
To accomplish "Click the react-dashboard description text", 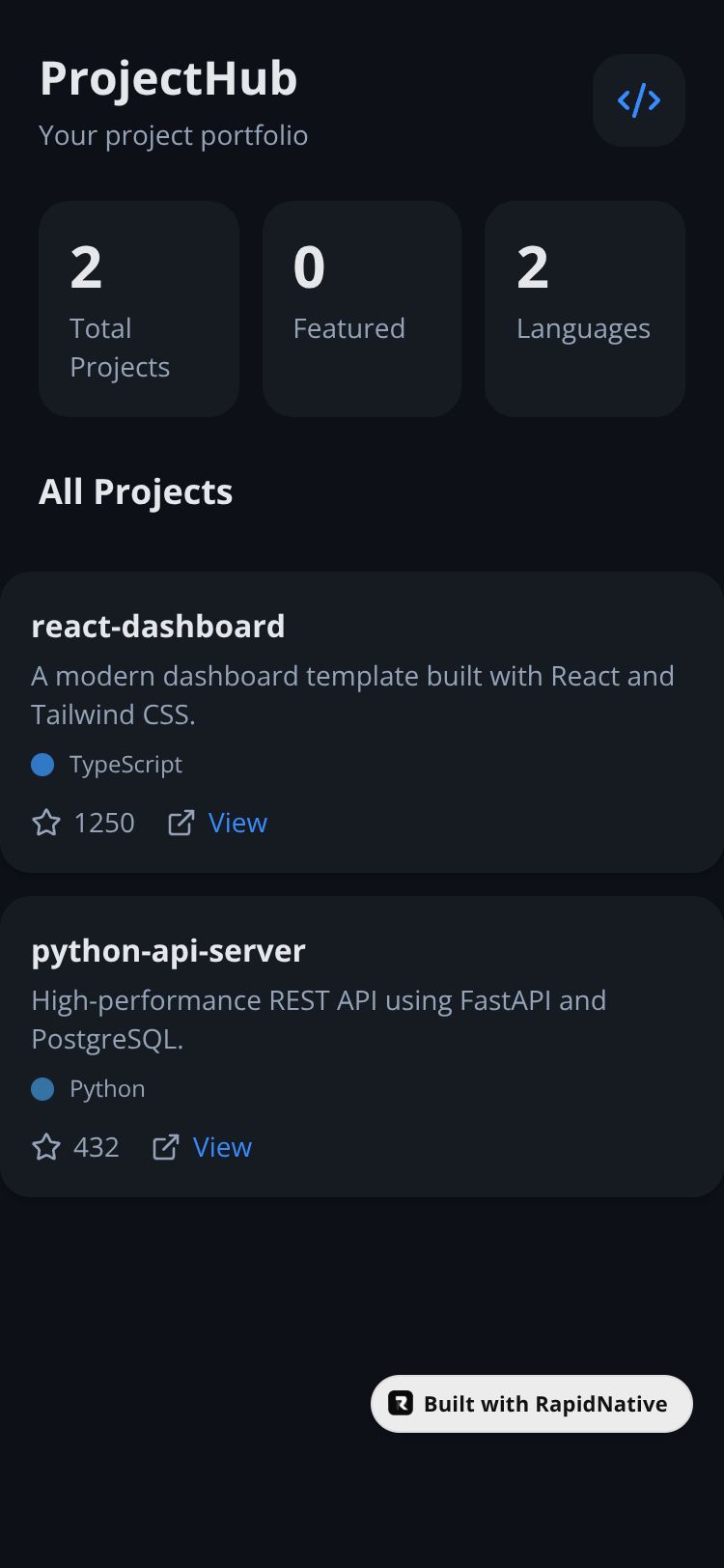I will [x=353, y=695].
